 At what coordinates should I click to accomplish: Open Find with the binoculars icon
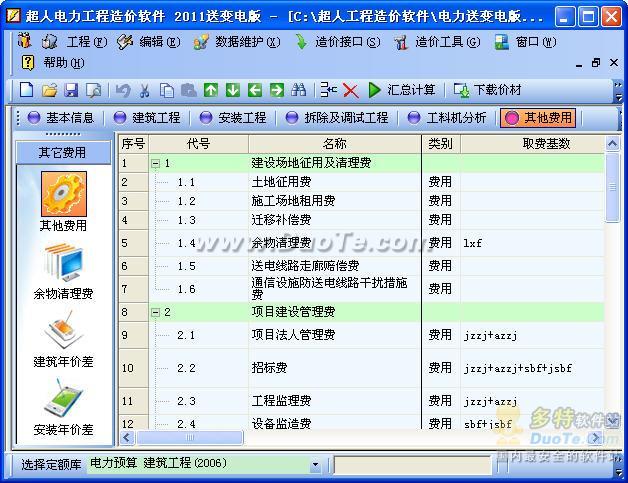[x=299, y=90]
